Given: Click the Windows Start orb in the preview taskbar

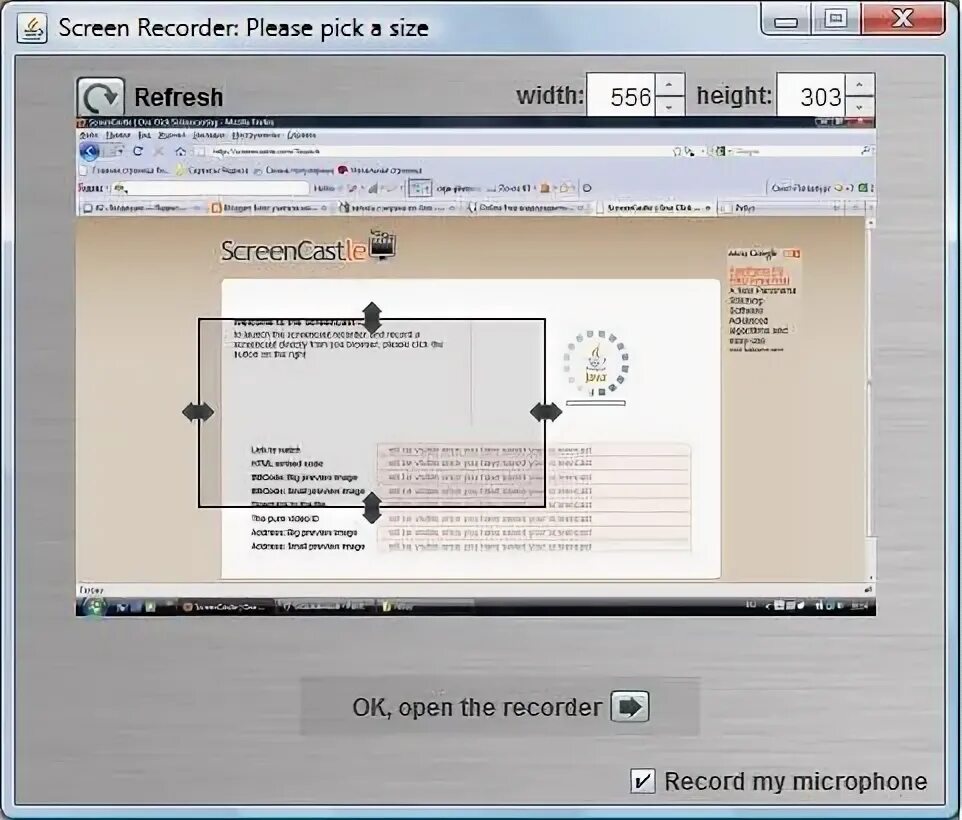Looking at the screenshot, I should [94, 607].
